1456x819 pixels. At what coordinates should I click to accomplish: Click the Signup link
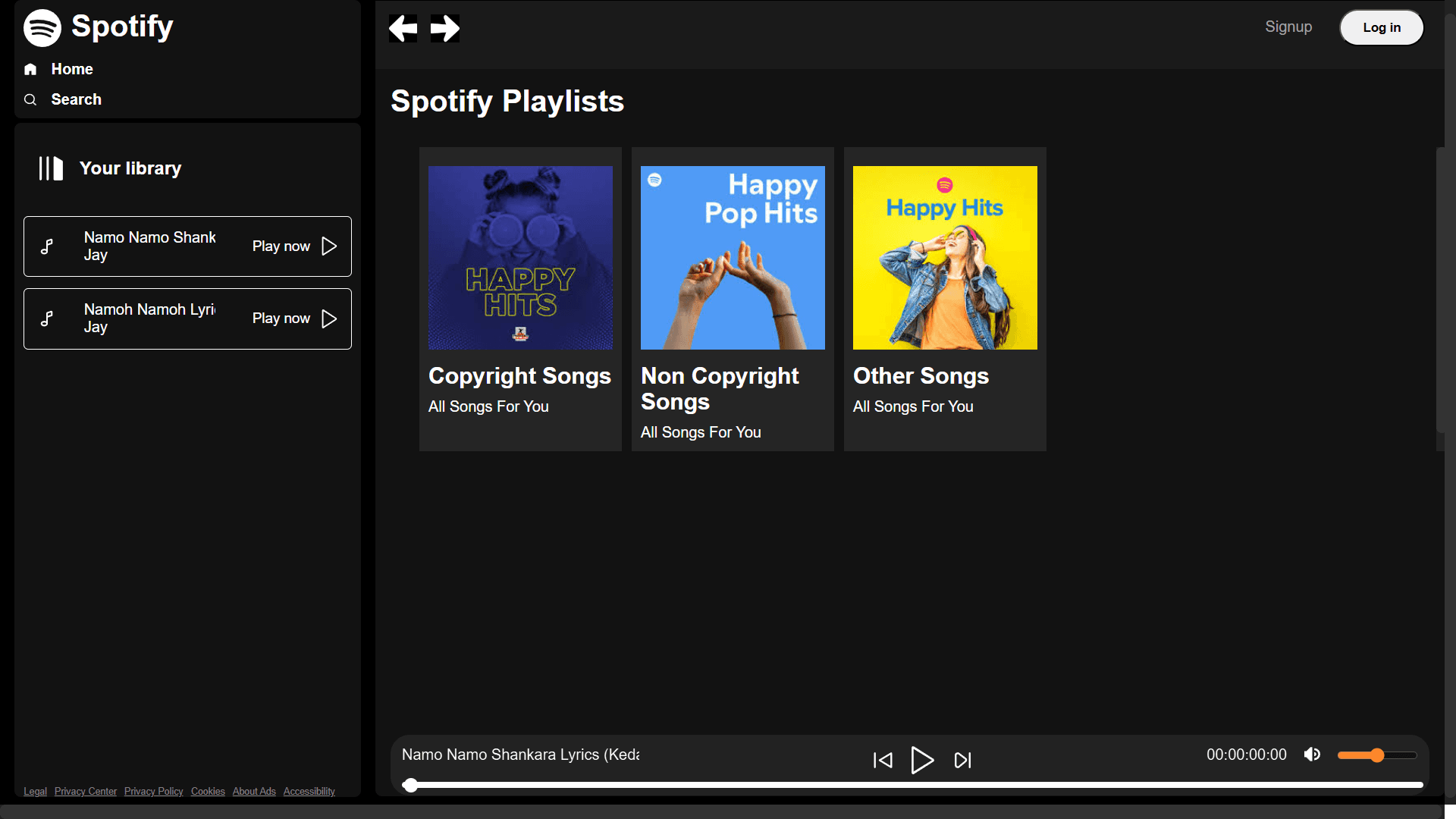click(x=1288, y=27)
